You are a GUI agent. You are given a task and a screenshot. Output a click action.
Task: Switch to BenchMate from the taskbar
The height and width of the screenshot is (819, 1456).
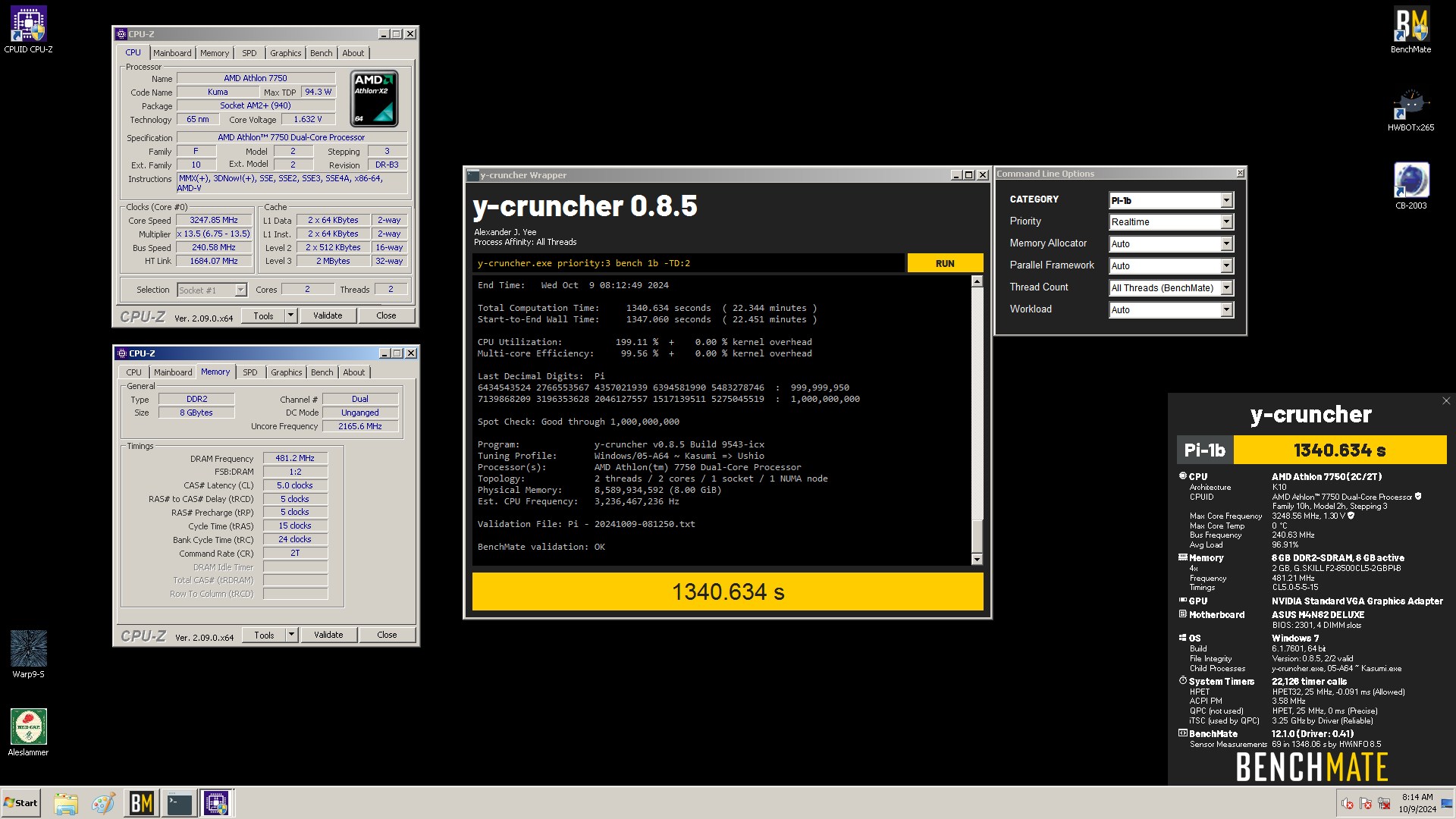click(x=142, y=803)
